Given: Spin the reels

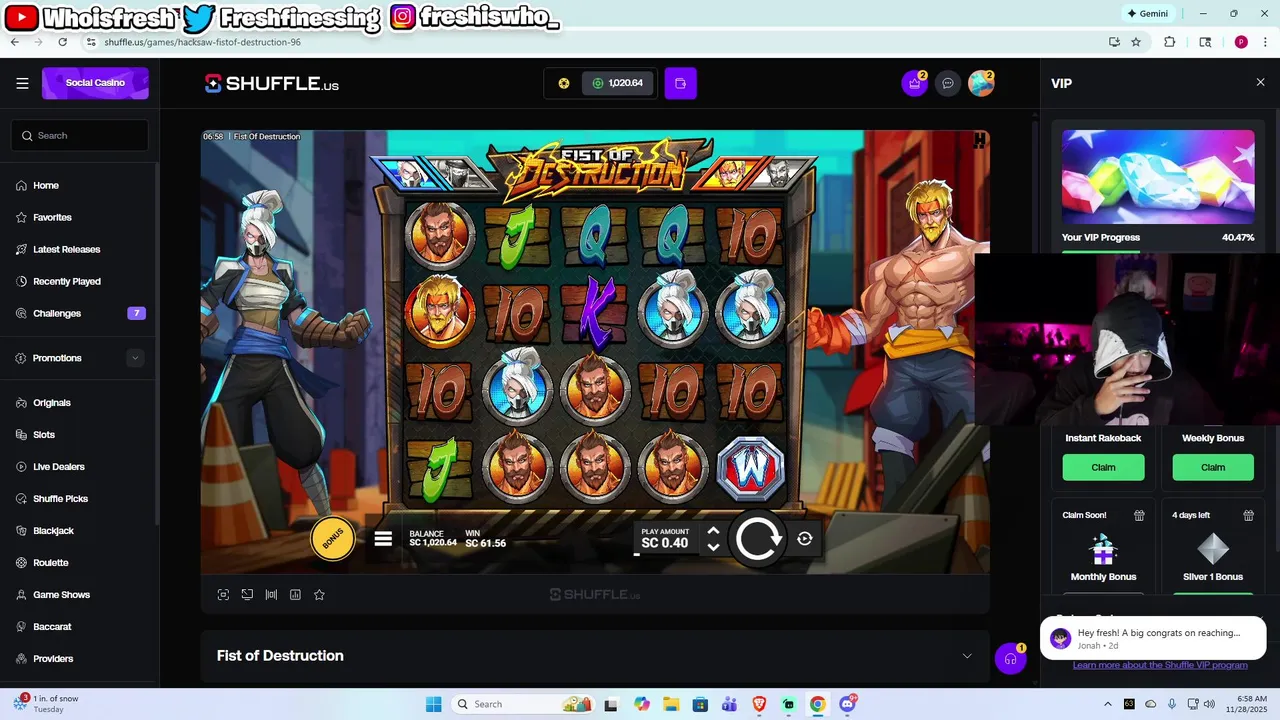Looking at the screenshot, I should coord(758,539).
